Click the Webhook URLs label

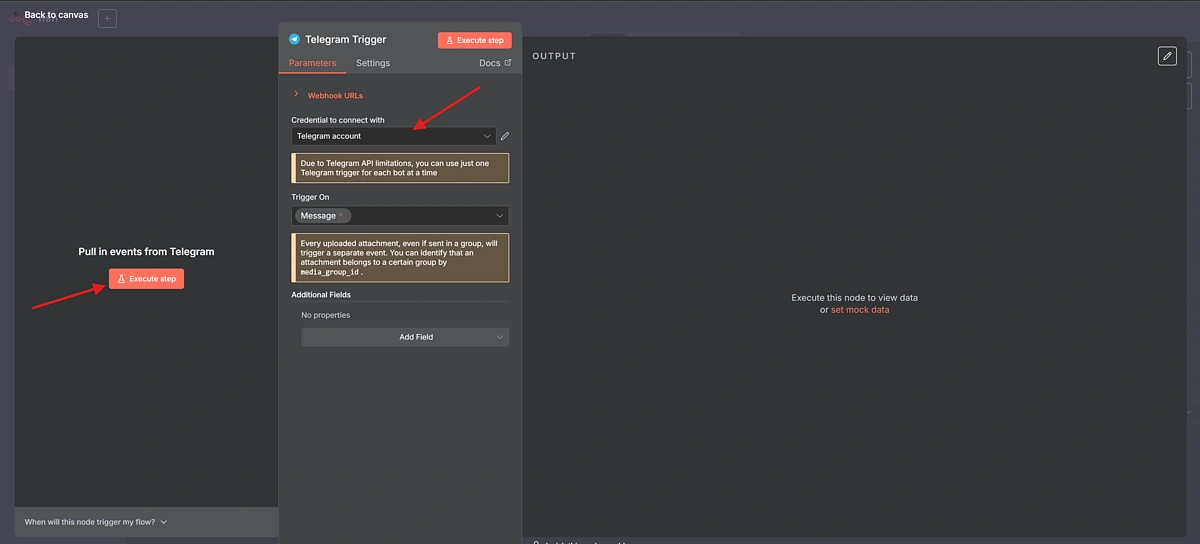(x=335, y=96)
